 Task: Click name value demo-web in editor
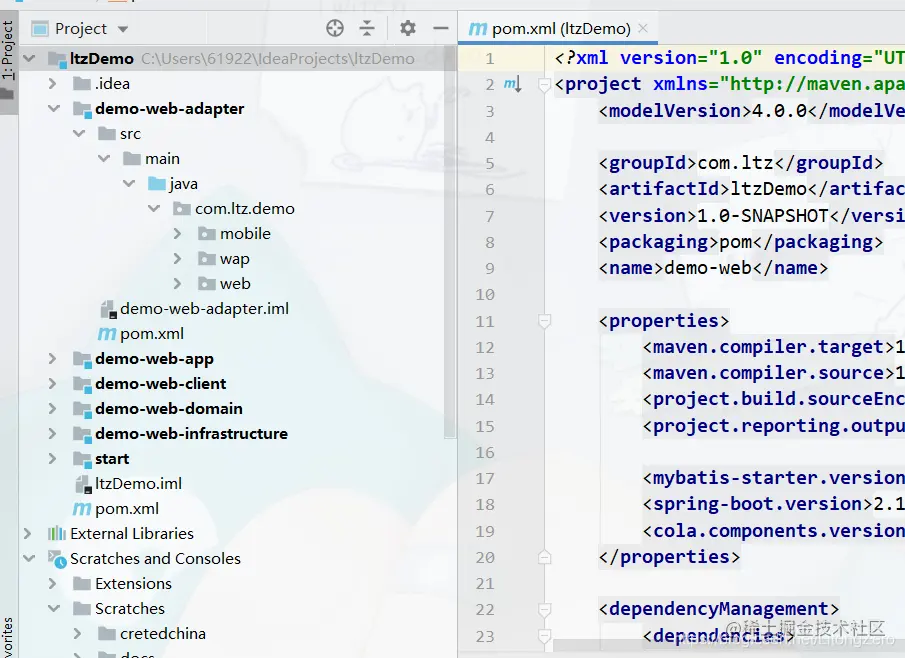(708, 268)
